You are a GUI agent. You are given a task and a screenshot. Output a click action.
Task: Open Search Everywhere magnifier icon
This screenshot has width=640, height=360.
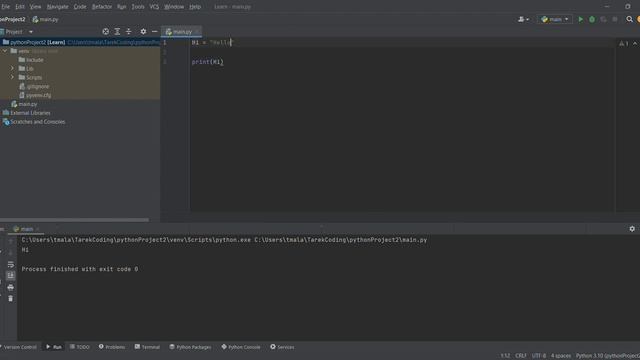[x=629, y=19]
